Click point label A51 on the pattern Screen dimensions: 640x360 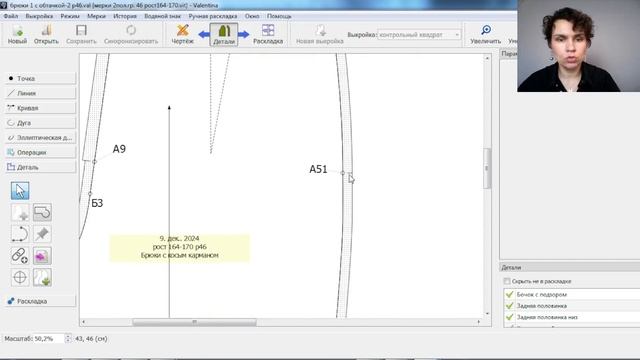318,169
